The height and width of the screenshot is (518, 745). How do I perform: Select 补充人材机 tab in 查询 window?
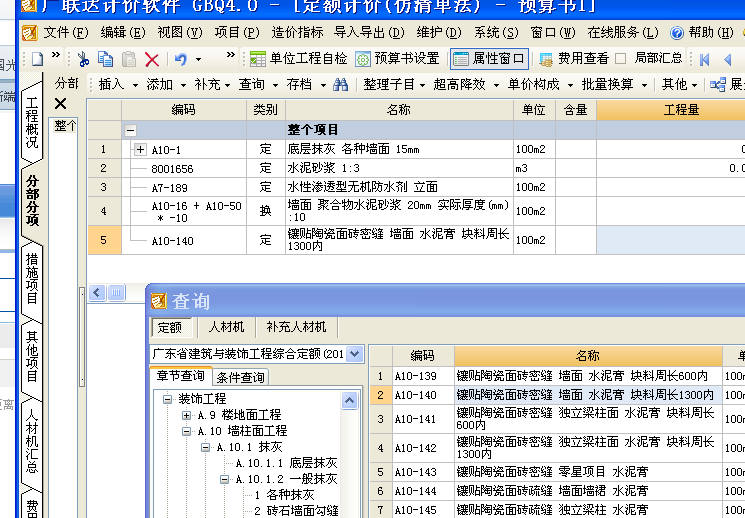[x=296, y=327]
